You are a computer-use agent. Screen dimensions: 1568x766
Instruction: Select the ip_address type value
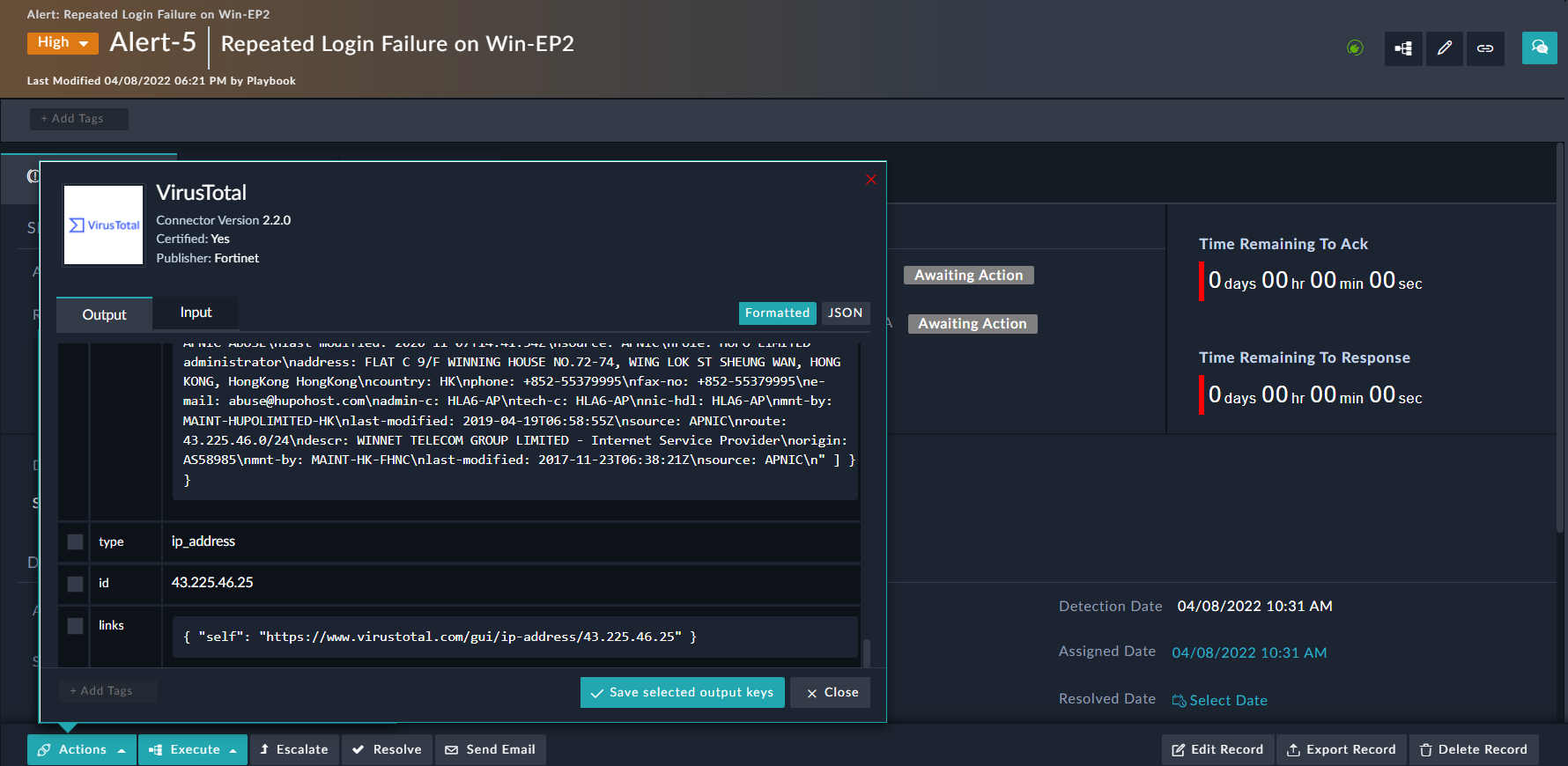(203, 541)
